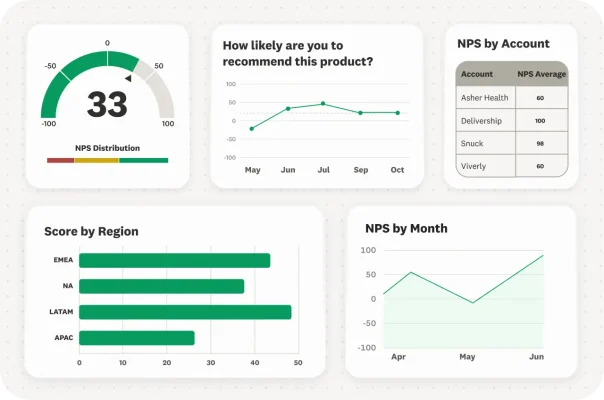Click the Jul axis label in recommend chart

point(324,170)
